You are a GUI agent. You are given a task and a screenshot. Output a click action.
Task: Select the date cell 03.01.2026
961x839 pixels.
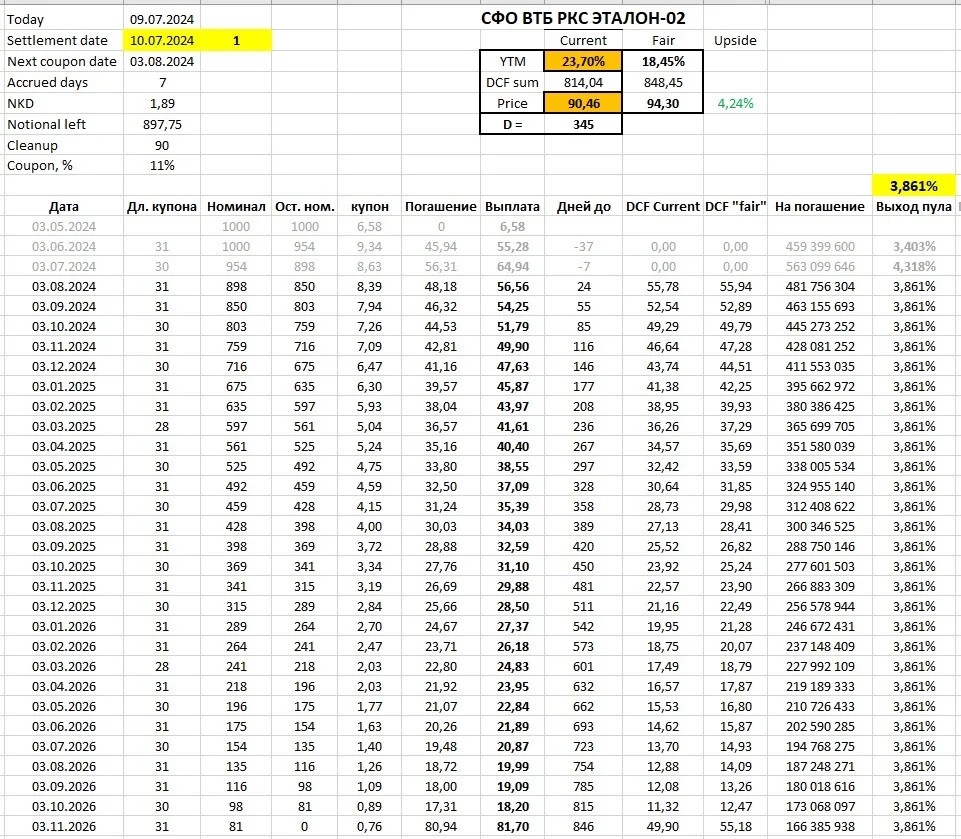(x=64, y=626)
